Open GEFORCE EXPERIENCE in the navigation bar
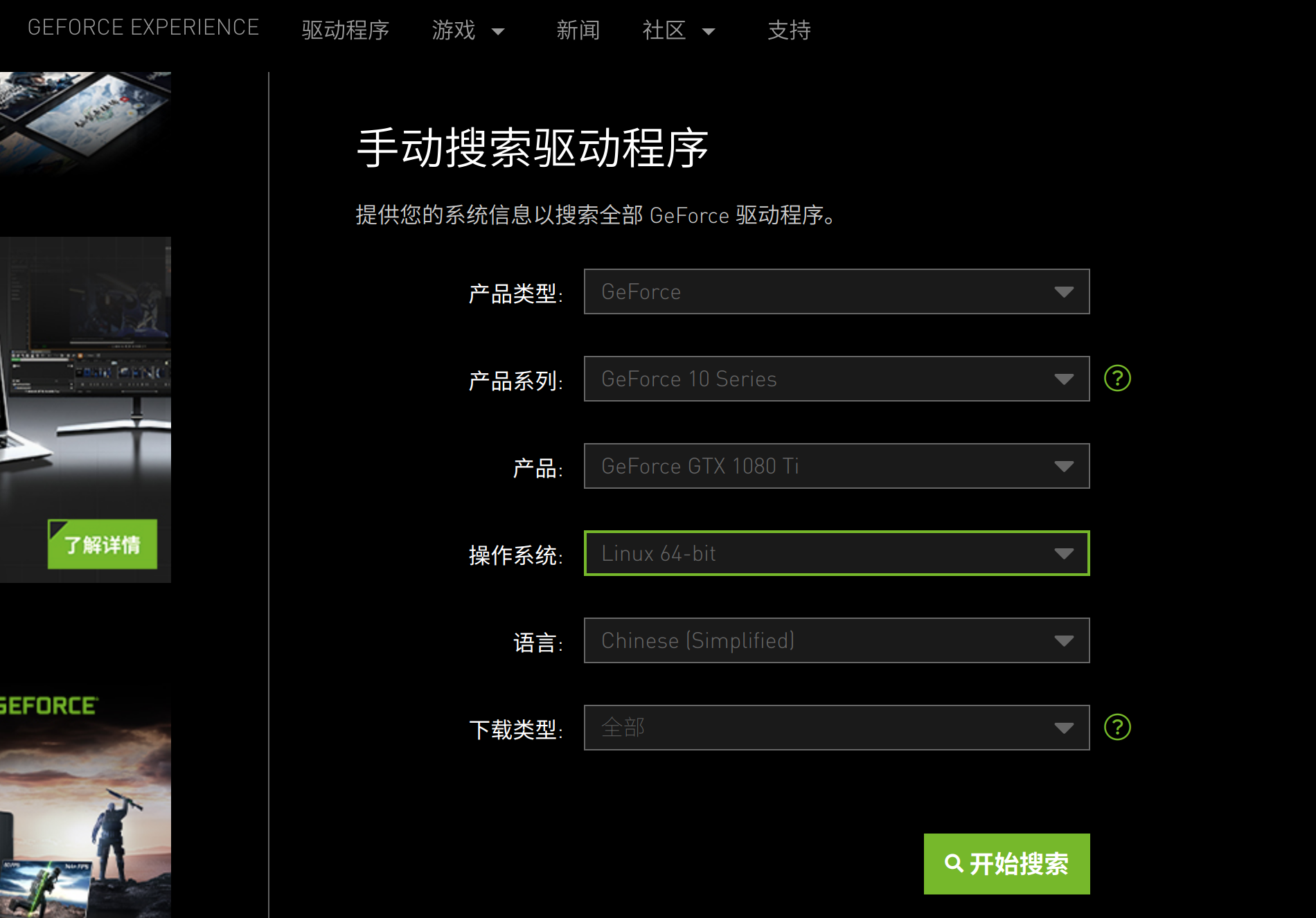Viewport: 1316px width, 918px height. tap(143, 28)
